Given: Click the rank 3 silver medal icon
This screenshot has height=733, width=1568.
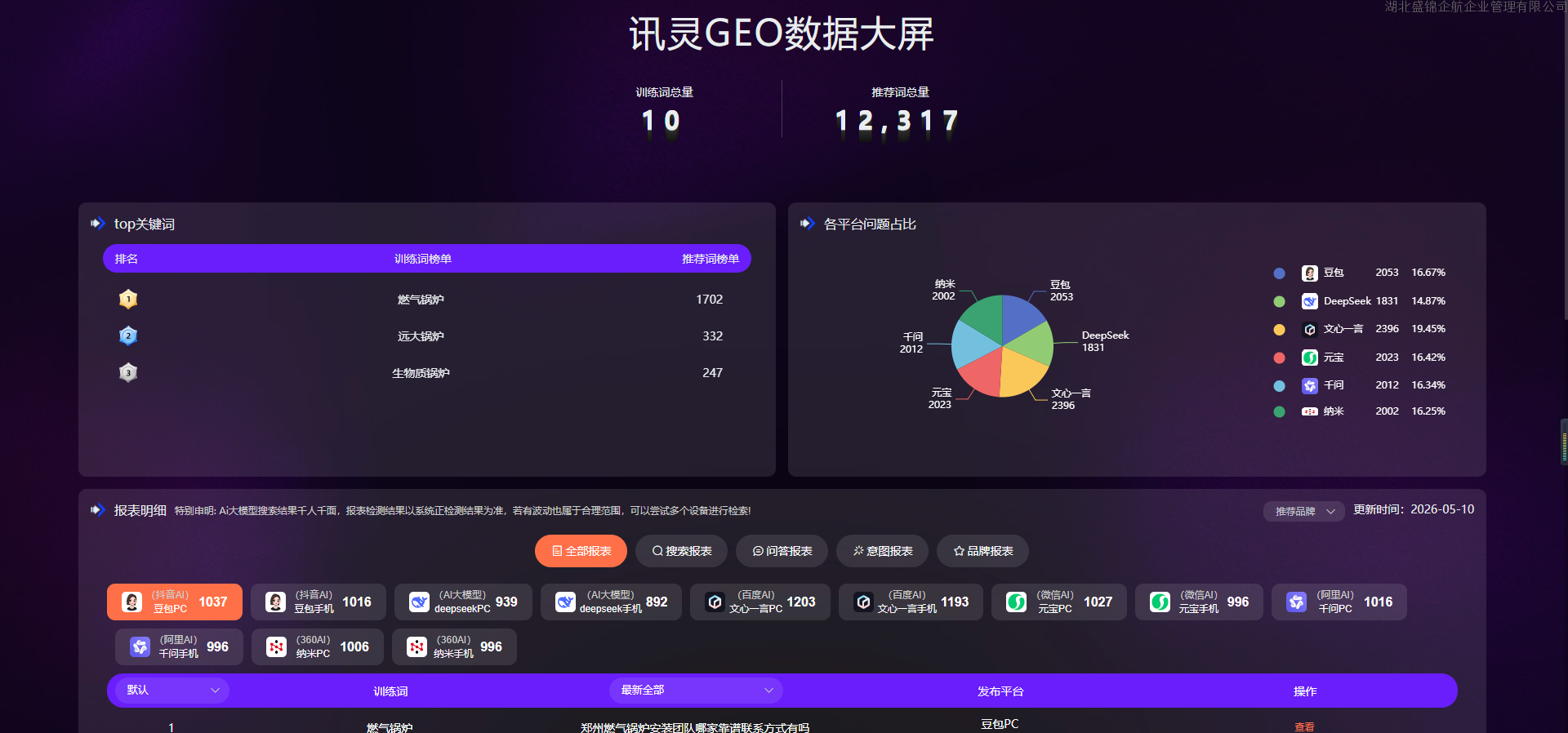Looking at the screenshot, I should 128,373.
